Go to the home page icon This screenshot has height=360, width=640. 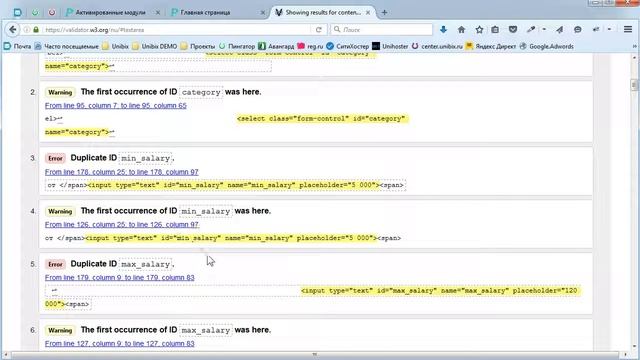point(461,29)
